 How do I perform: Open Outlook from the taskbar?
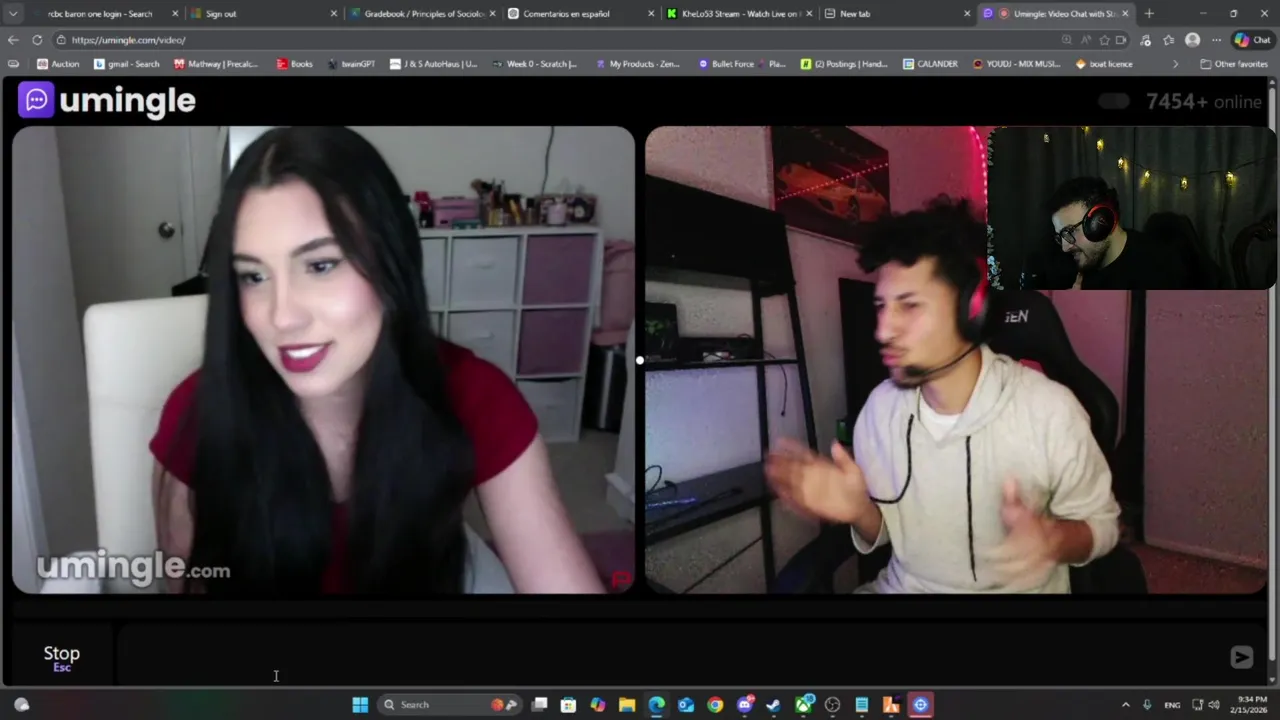686,705
